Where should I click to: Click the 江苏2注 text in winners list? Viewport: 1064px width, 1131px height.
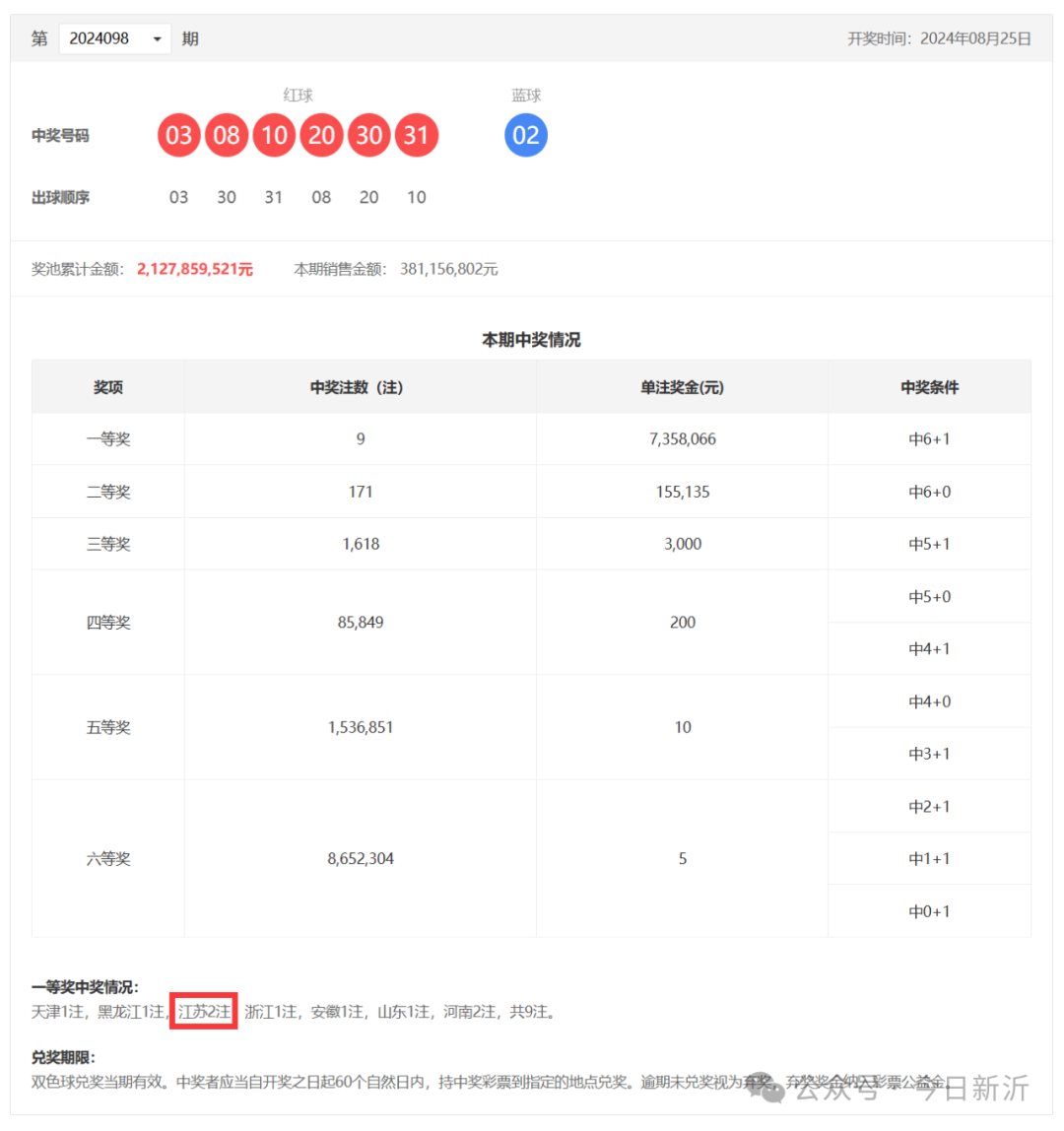coord(204,1011)
